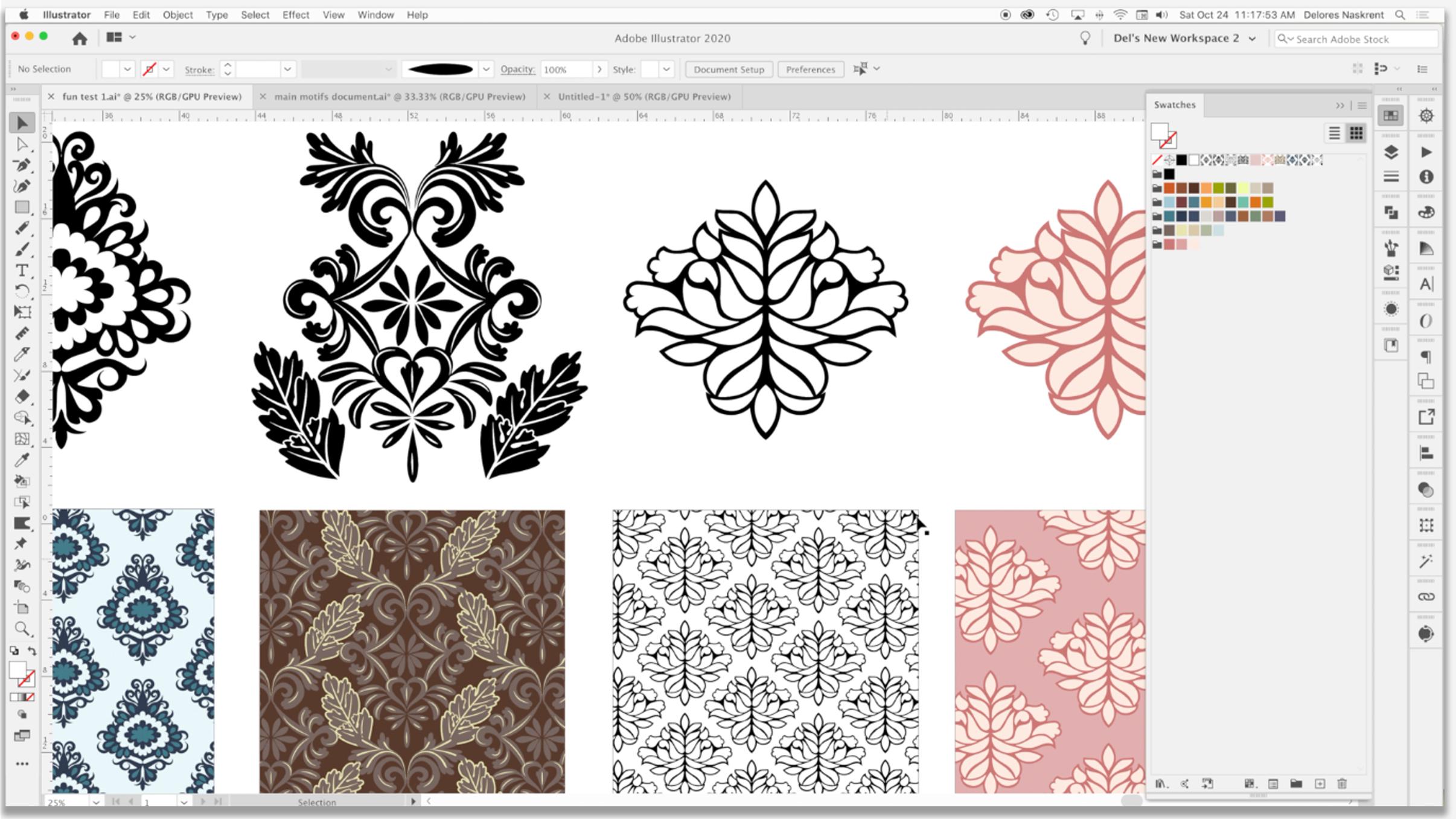This screenshot has width=1456, height=819.
Task: Select the Rectangle tool
Action: point(22,207)
